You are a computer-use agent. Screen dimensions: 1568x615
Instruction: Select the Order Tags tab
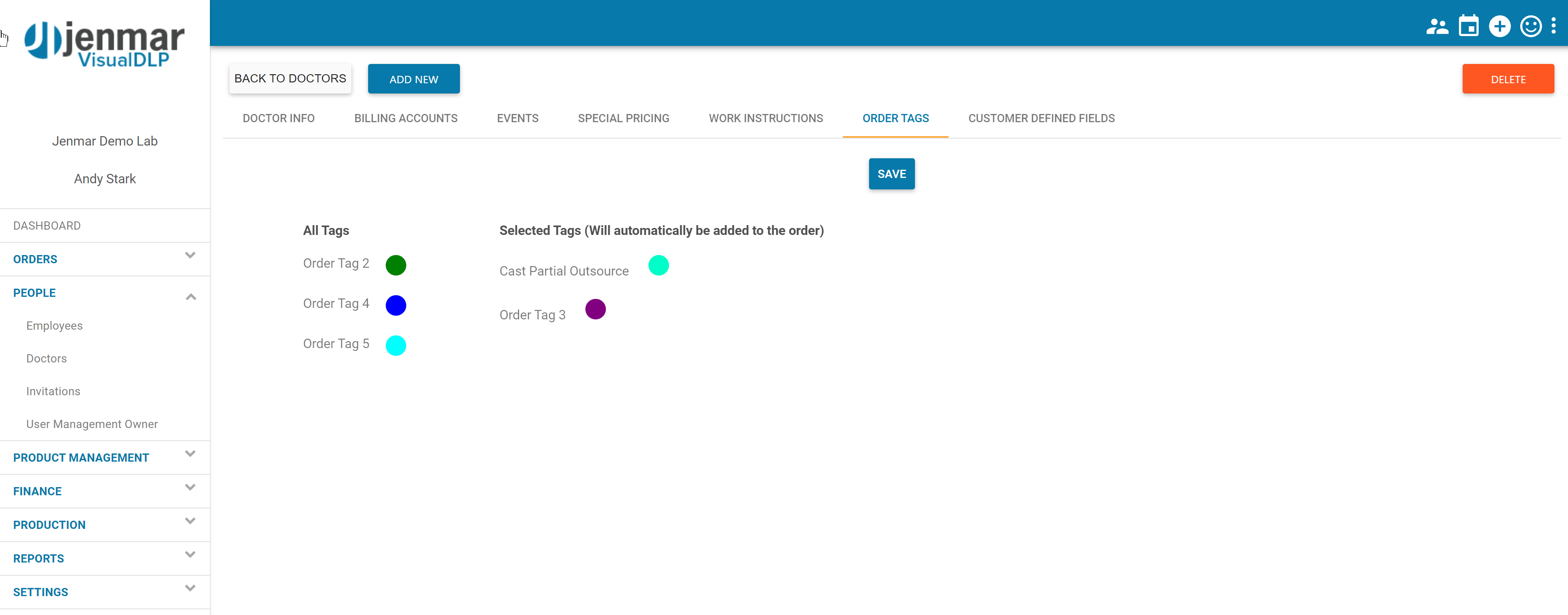click(895, 119)
